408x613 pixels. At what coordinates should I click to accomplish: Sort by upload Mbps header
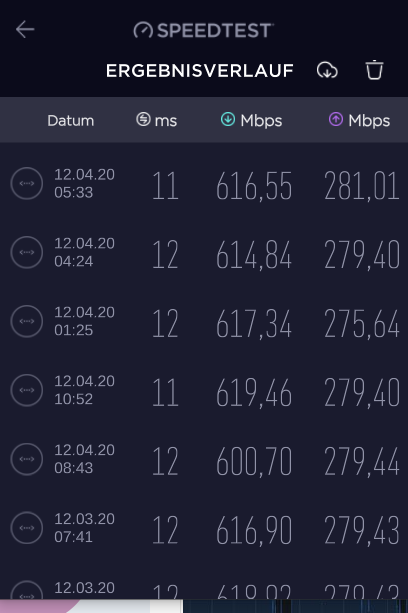(x=359, y=120)
